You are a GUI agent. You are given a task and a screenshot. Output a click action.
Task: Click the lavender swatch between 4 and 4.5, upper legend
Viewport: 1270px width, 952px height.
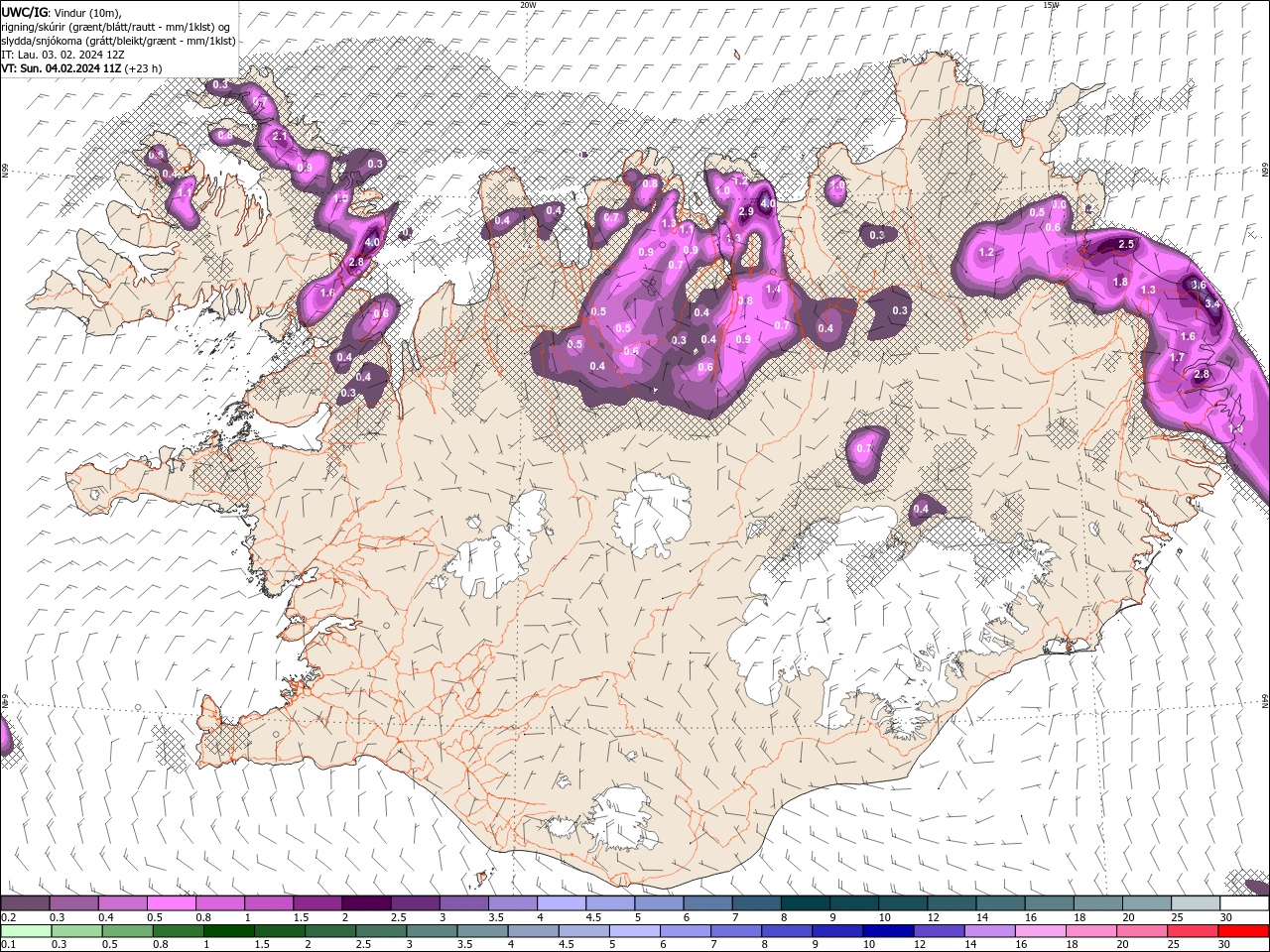(561, 903)
